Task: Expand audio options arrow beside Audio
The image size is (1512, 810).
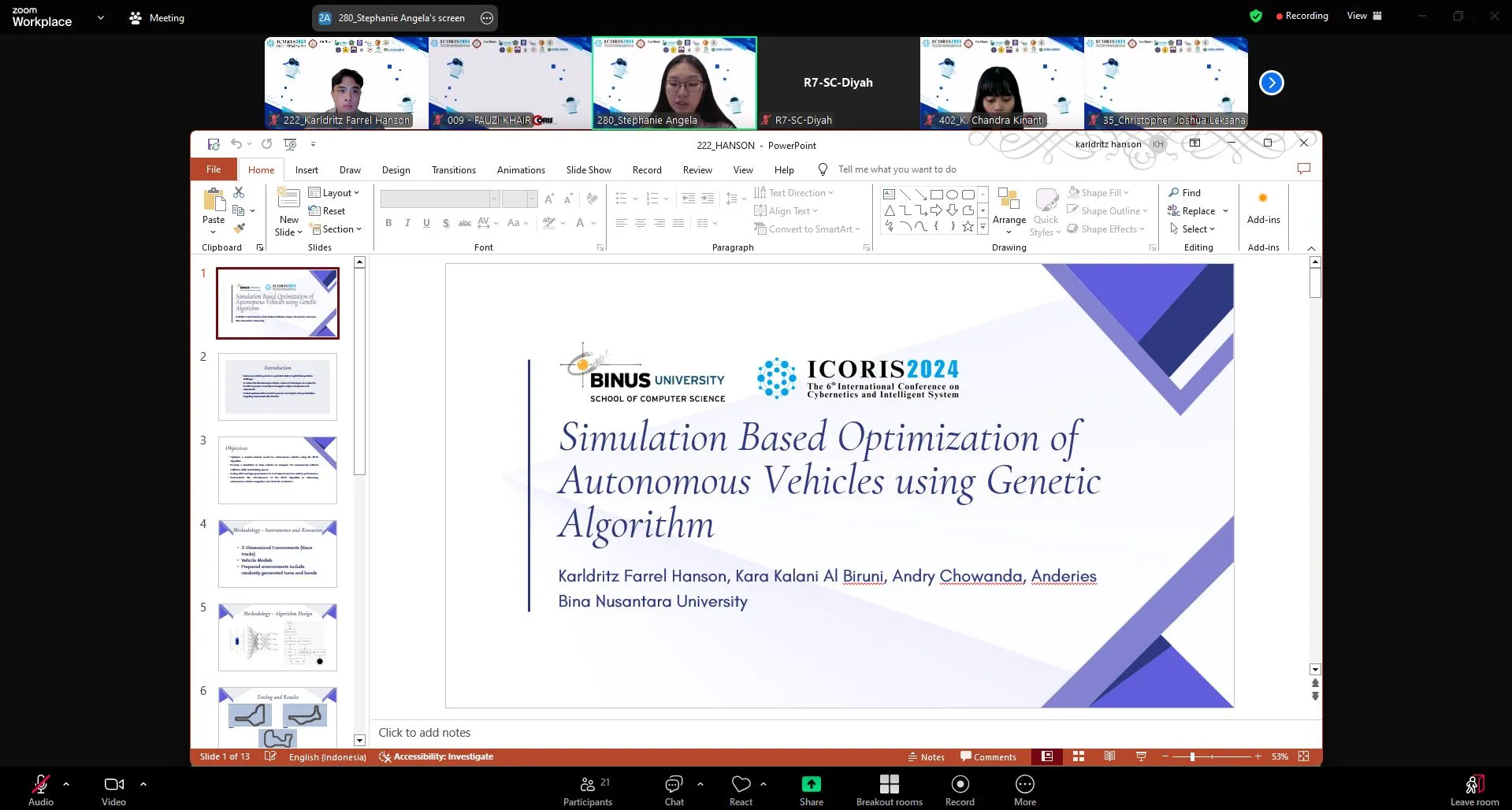Action: (x=66, y=784)
